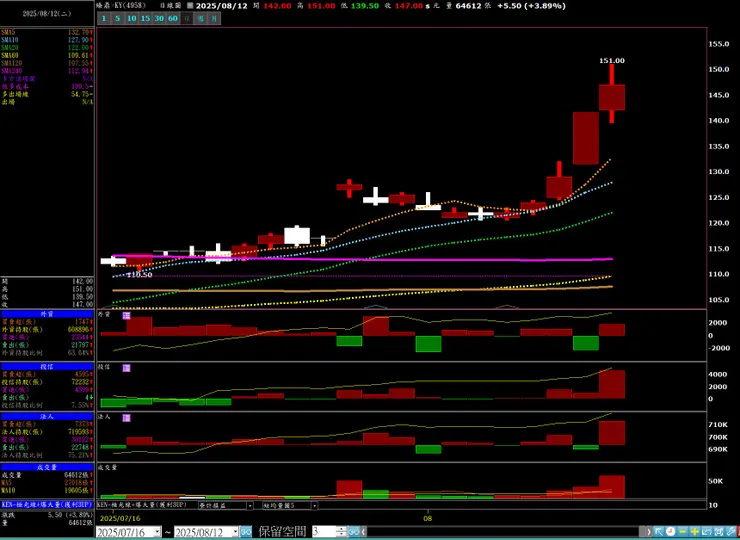Click the KEN-極光線+爆大量 blue label on left
Viewport: 740px width, 540px height.
pyautogui.click(x=47, y=505)
